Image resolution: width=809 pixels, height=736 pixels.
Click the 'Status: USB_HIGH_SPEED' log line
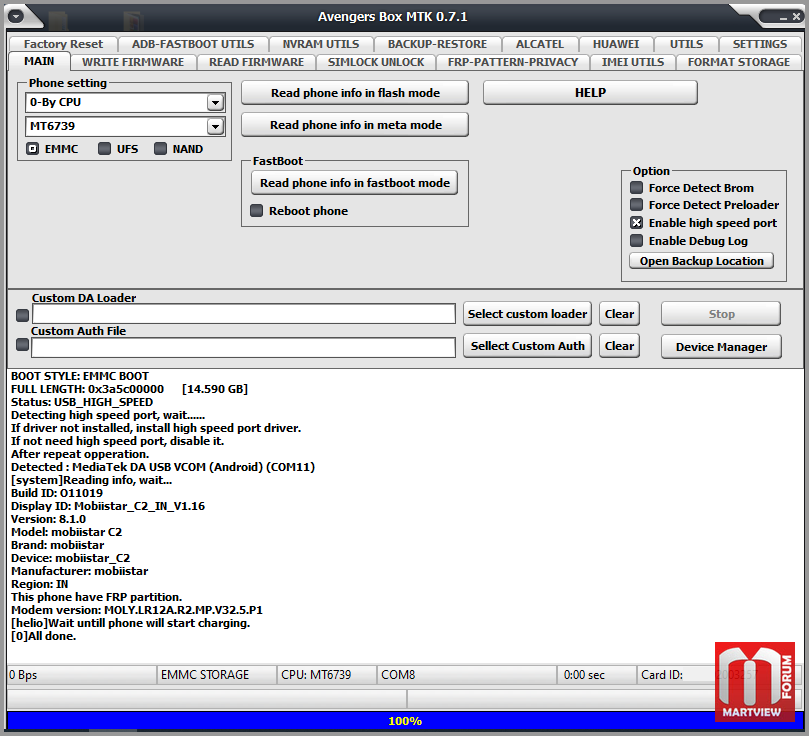point(82,402)
